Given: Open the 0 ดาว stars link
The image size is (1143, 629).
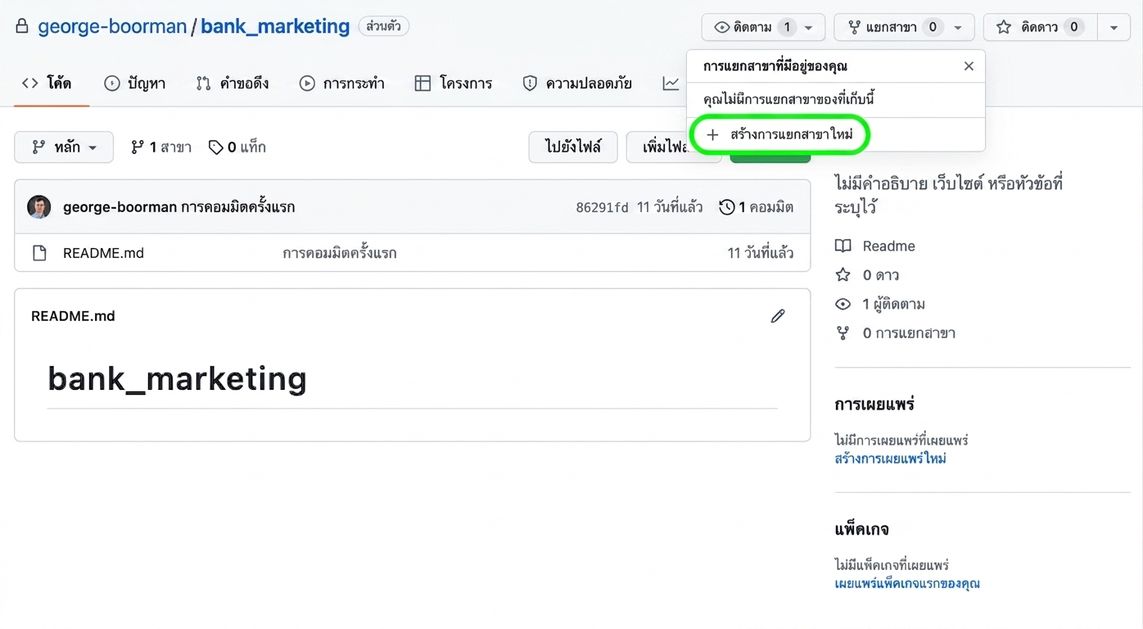Looking at the screenshot, I should (867, 276).
